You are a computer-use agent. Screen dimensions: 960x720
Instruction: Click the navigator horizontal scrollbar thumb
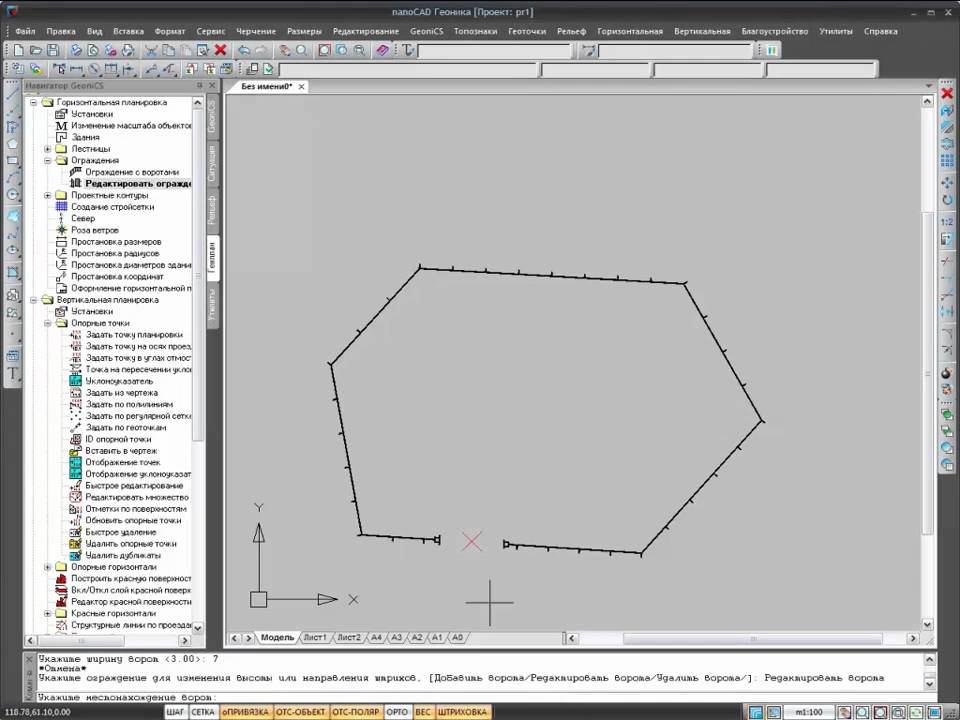coord(81,640)
